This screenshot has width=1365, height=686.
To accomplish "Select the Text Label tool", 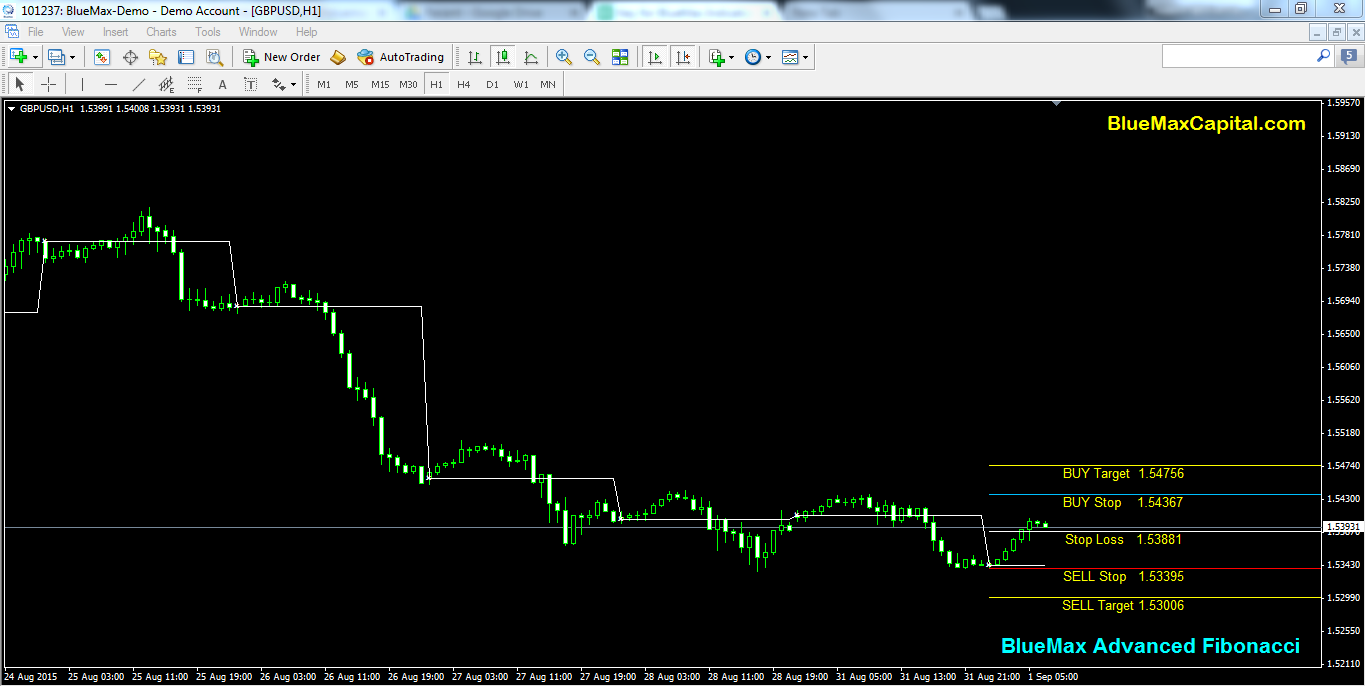I will coord(250,84).
